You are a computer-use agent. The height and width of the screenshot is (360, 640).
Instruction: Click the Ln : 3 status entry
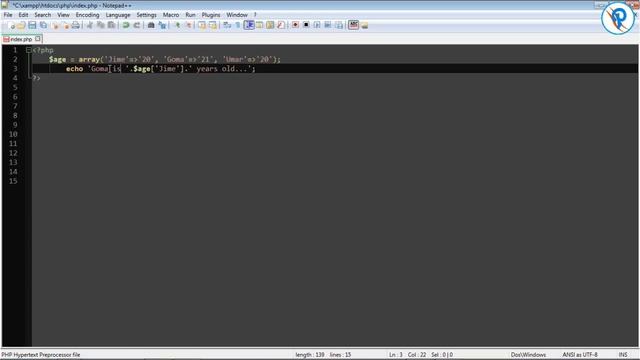396,355
